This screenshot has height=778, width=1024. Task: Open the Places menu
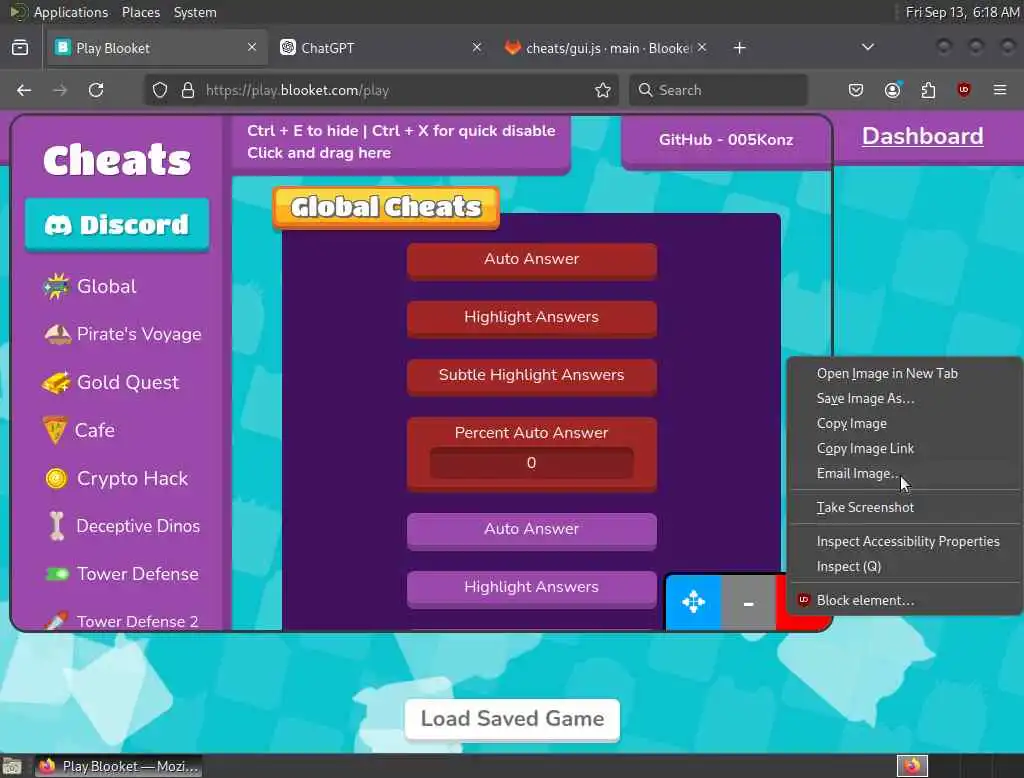pyautogui.click(x=140, y=12)
